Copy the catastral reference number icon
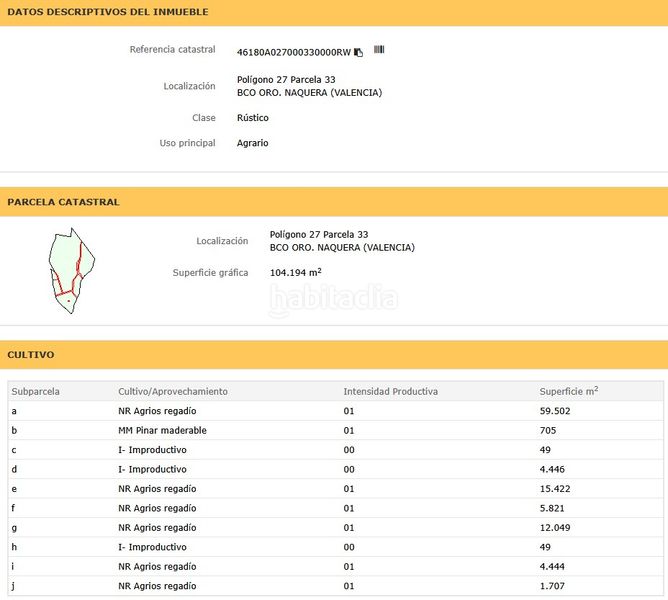 (x=358, y=52)
